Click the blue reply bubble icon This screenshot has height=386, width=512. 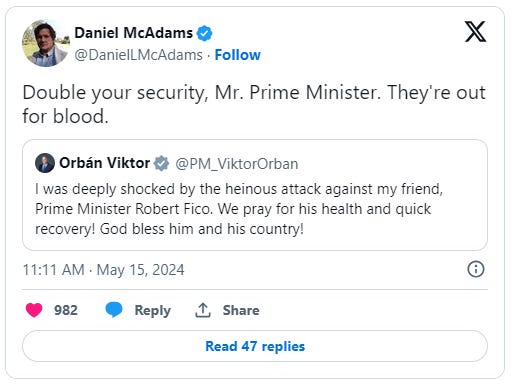click(x=114, y=310)
